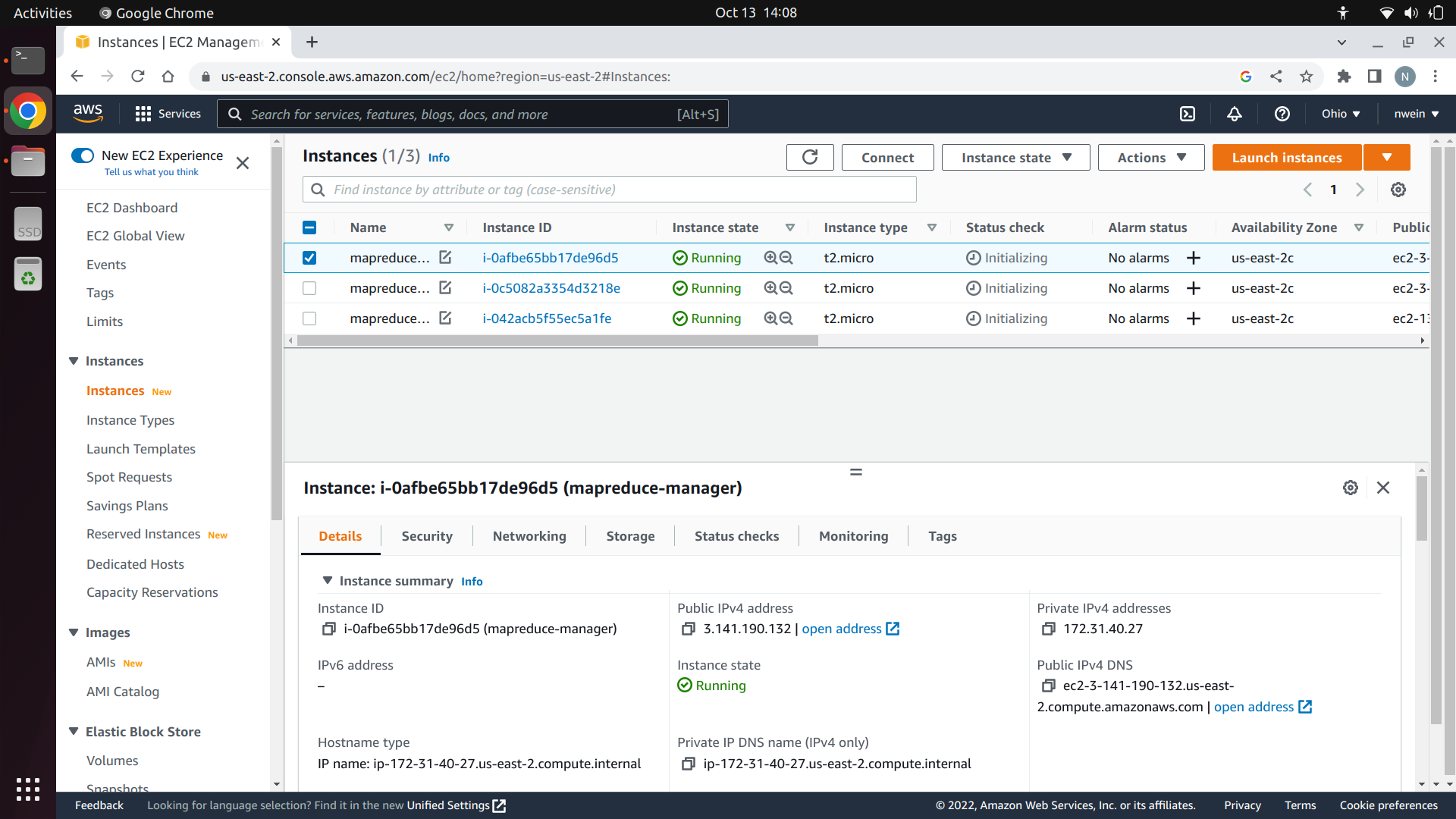Image resolution: width=1456 pixels, height=819 pixels.
Task: Add alarm plus icon for first instance
Action: click(x=1194, y=258)
